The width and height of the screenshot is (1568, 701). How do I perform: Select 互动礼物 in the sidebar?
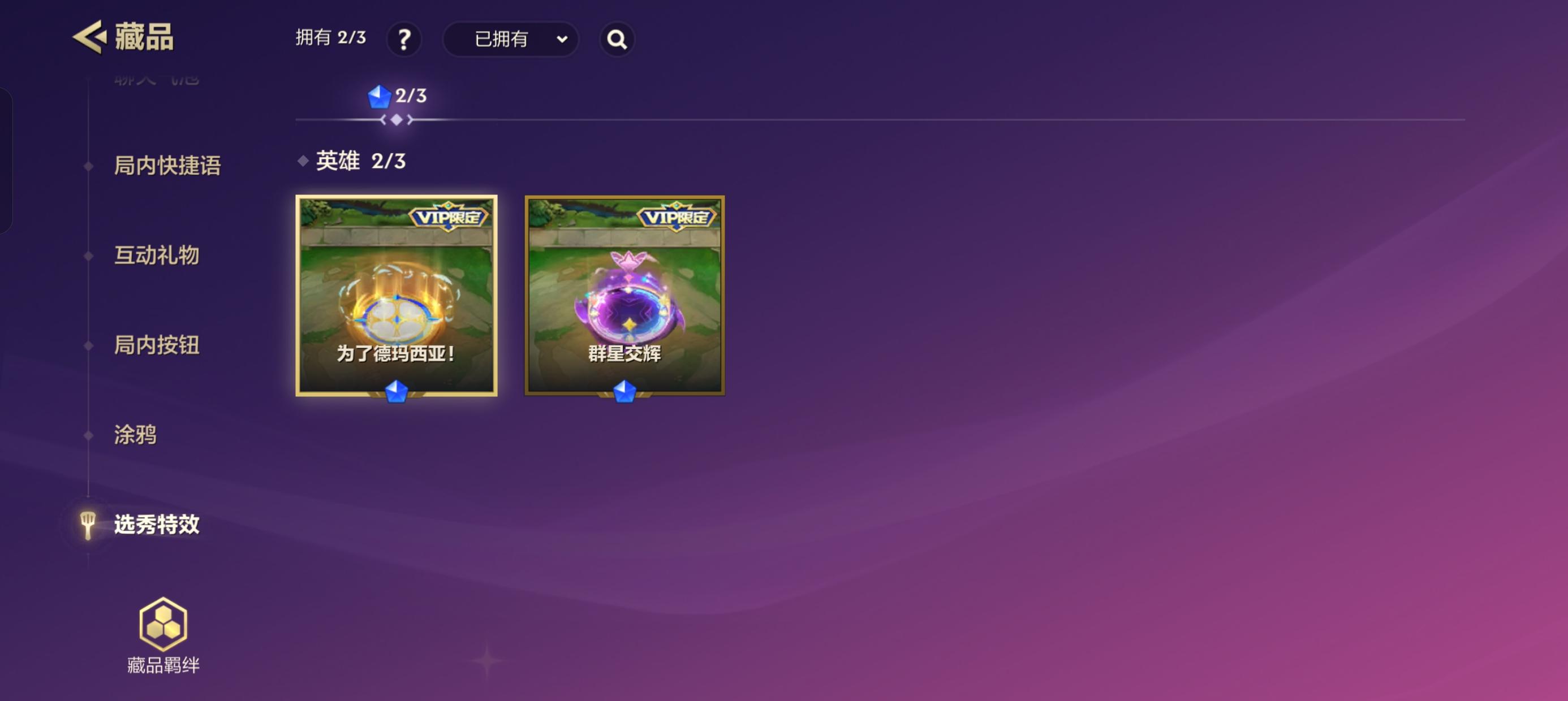pos(157,255)
